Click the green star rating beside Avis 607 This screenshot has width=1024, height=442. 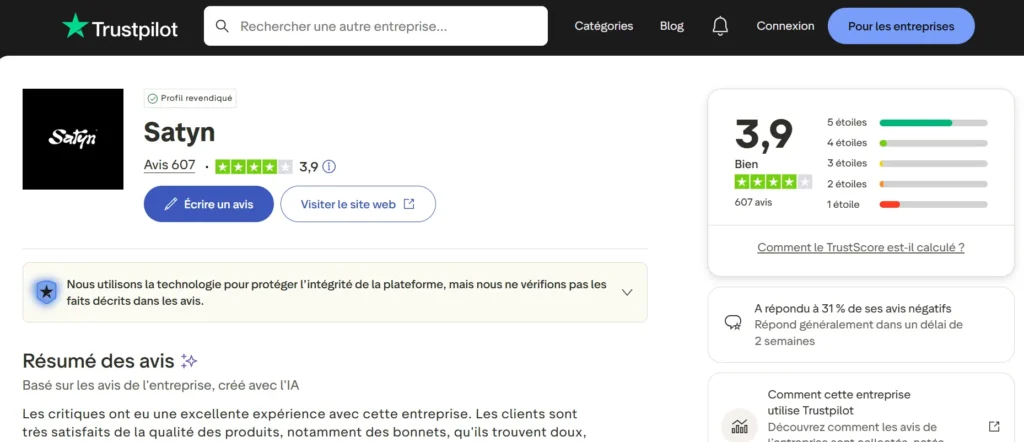point(253,166)
